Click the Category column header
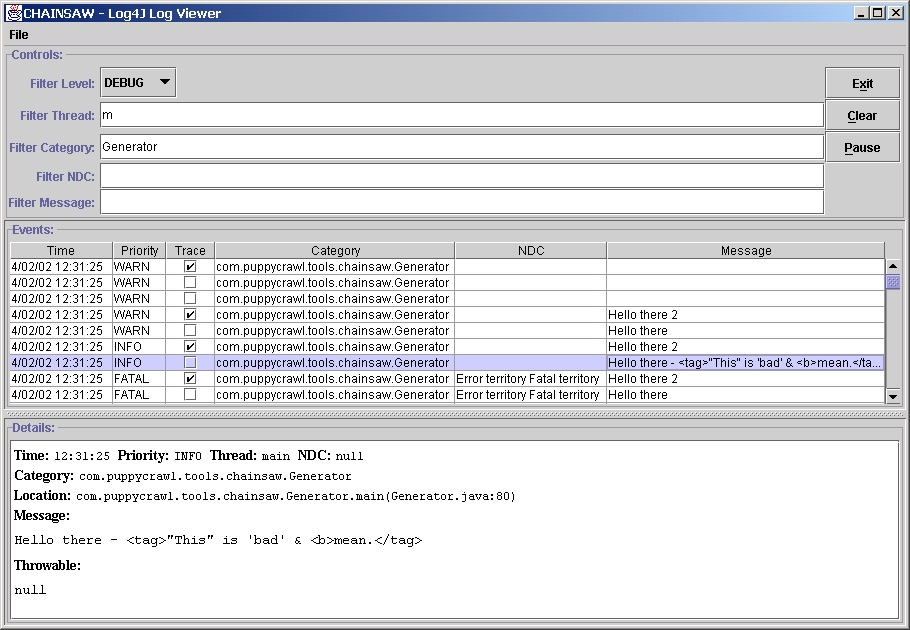This screenshot has width=910, height=630. tap(335, 251)
